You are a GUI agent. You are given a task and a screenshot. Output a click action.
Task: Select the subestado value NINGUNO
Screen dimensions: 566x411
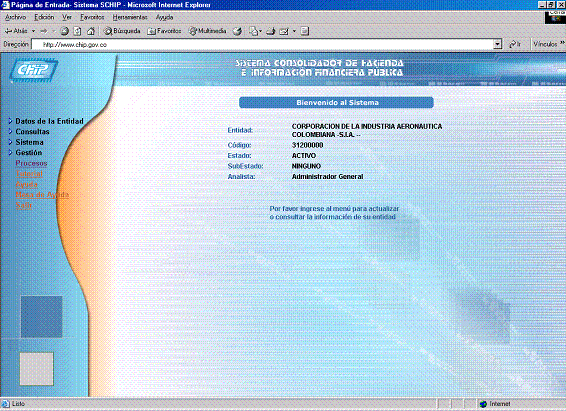point(306,166)
